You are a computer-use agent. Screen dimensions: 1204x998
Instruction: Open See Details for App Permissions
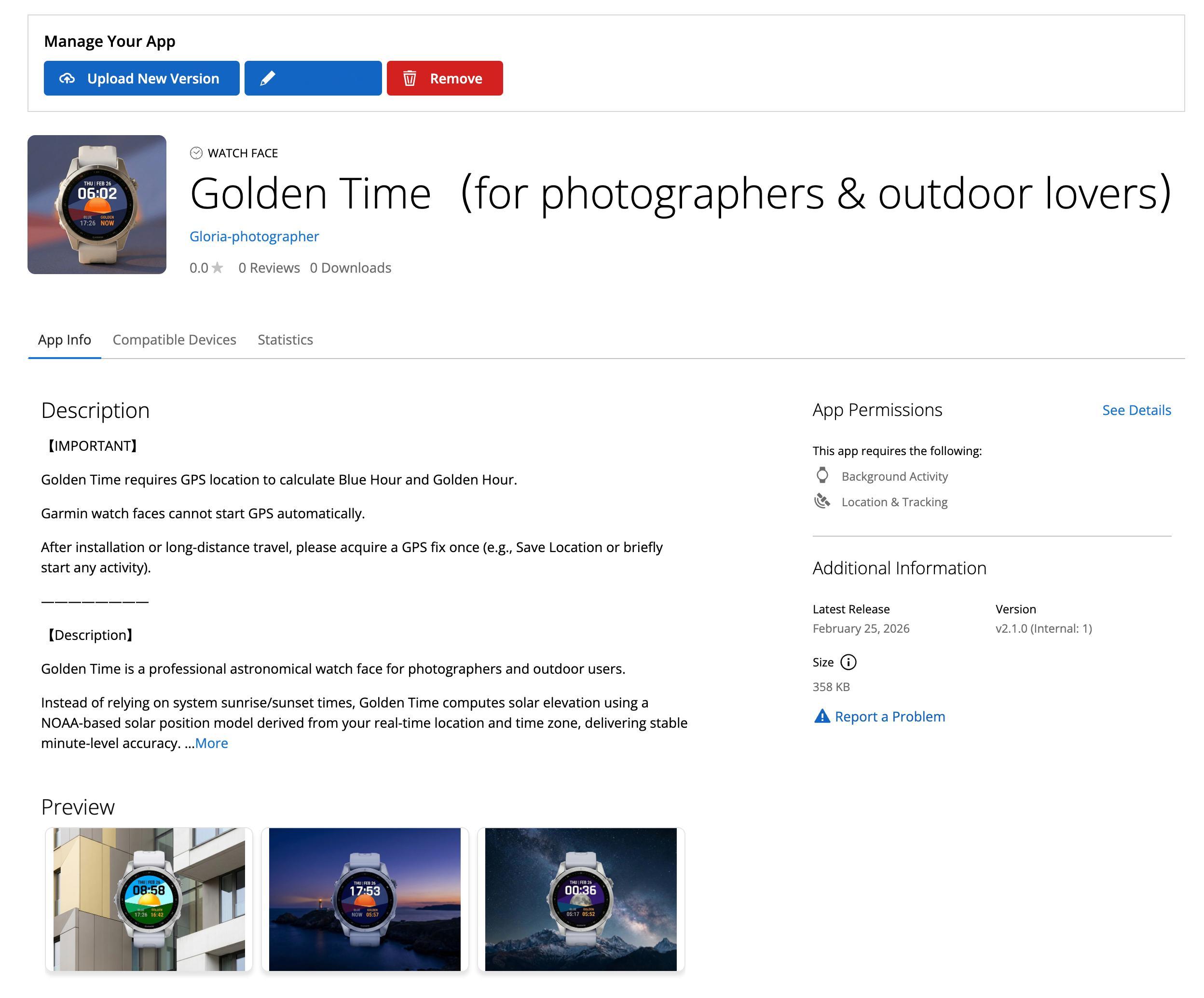[x=1136, y=410]
